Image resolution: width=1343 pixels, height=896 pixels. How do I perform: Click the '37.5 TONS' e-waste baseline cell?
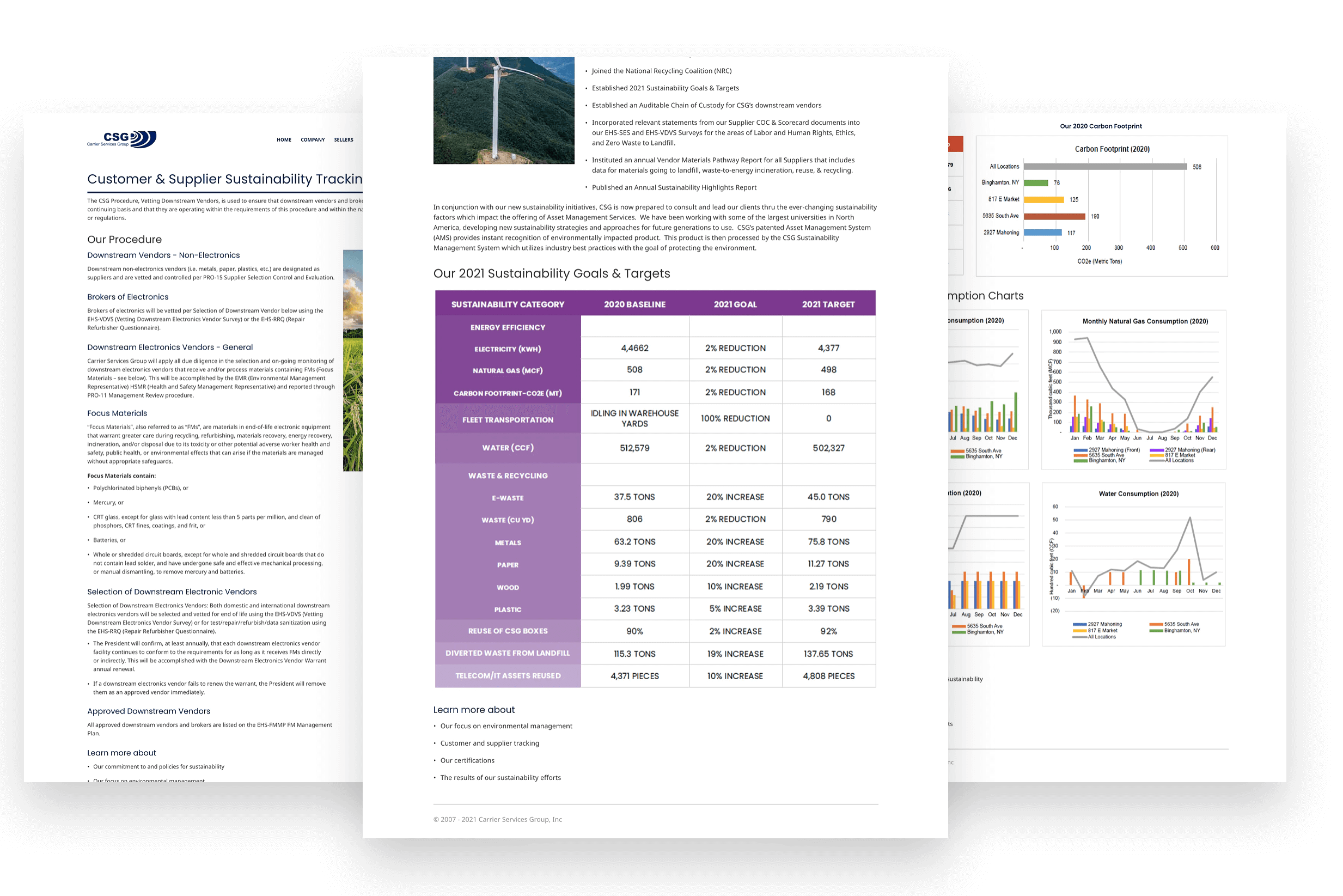pyautogui.click(x=634, y=497)
